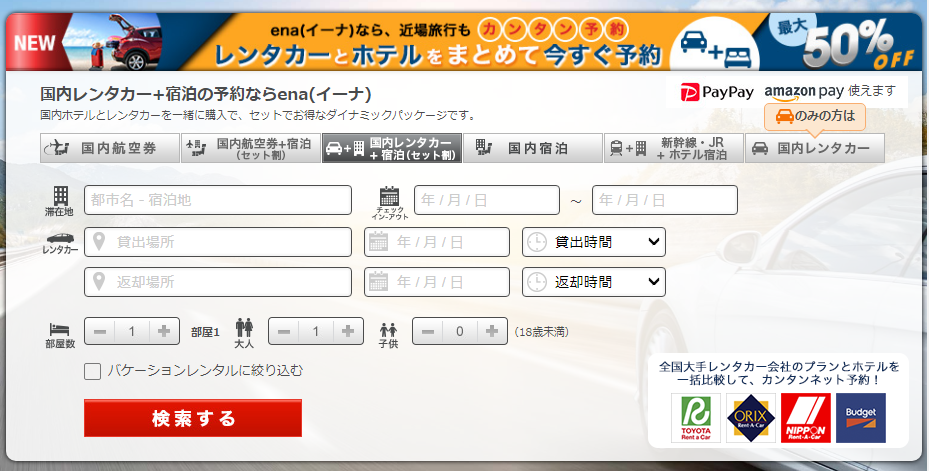Focus the 都市名 - 宿泊地 input field
929x471 pixels.
[x=218, y=200]
